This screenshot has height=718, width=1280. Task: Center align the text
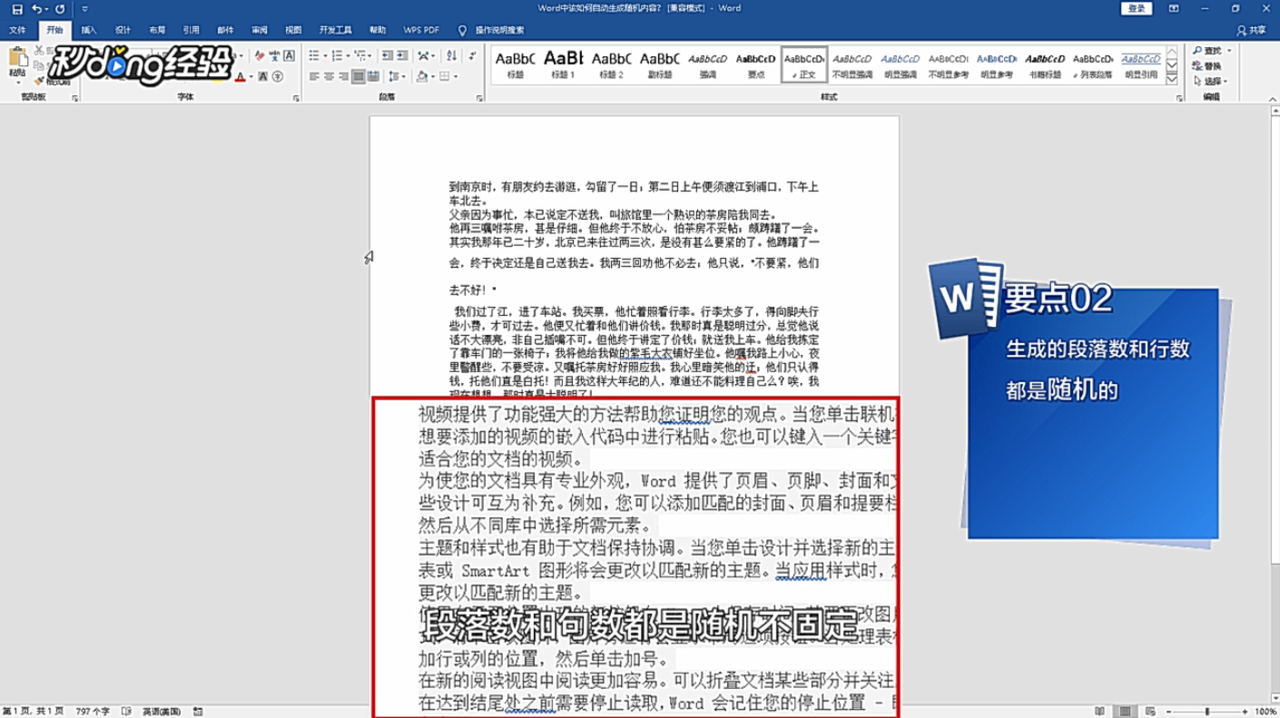tap(329, 77)
